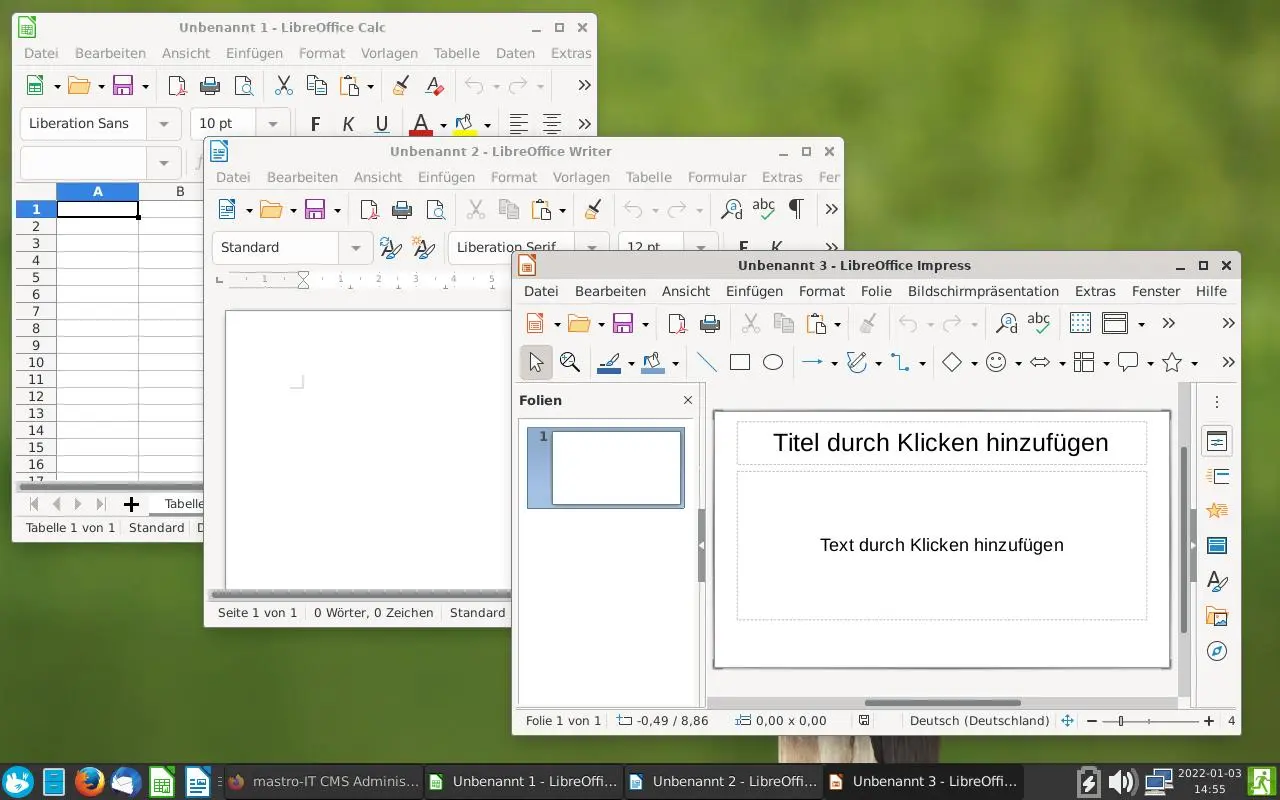Toggle italic (K) in Calc toolbar

point(348,124)
